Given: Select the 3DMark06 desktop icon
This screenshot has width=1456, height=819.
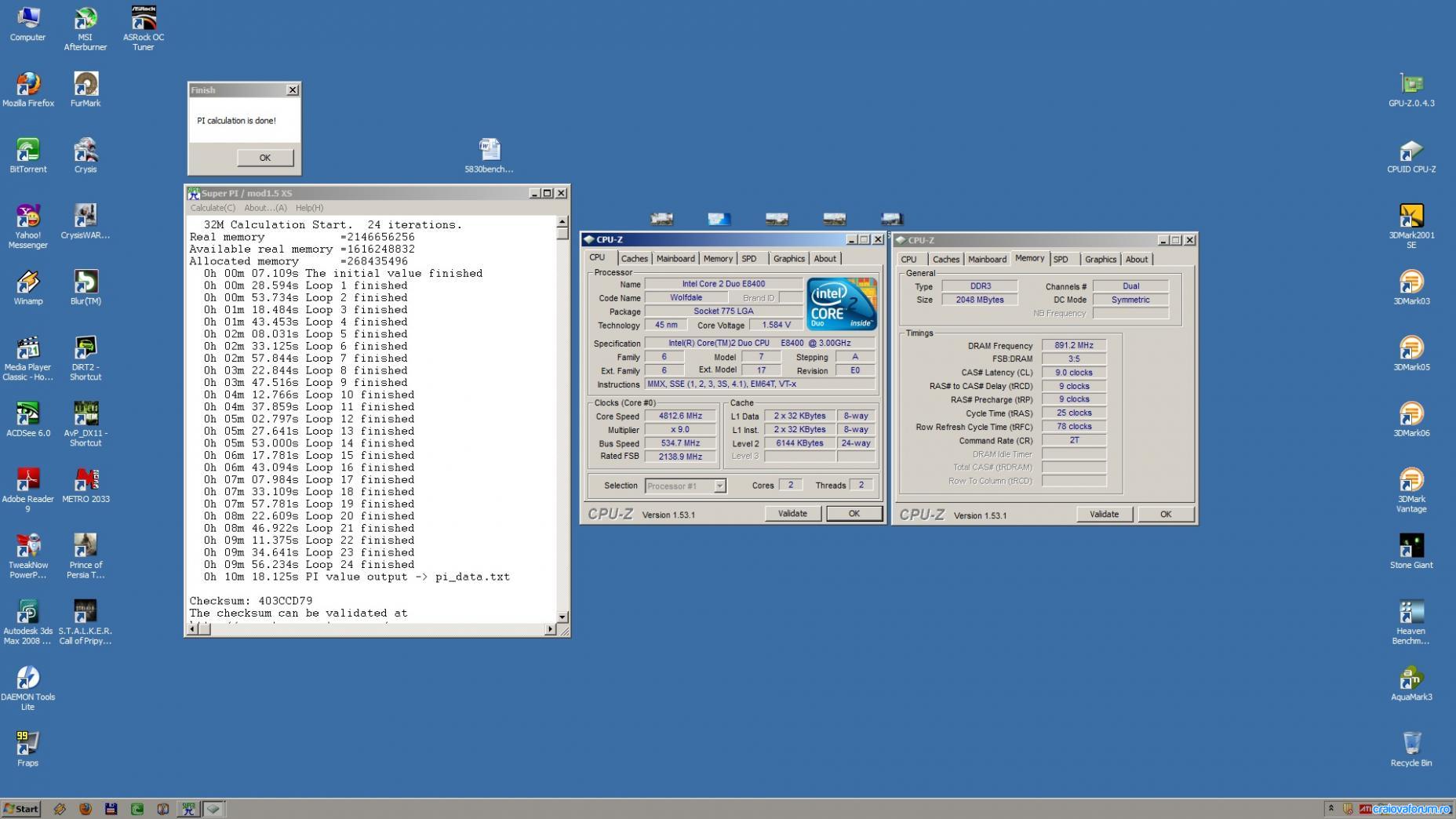Looking at the screenshot, I should 1411,419.
